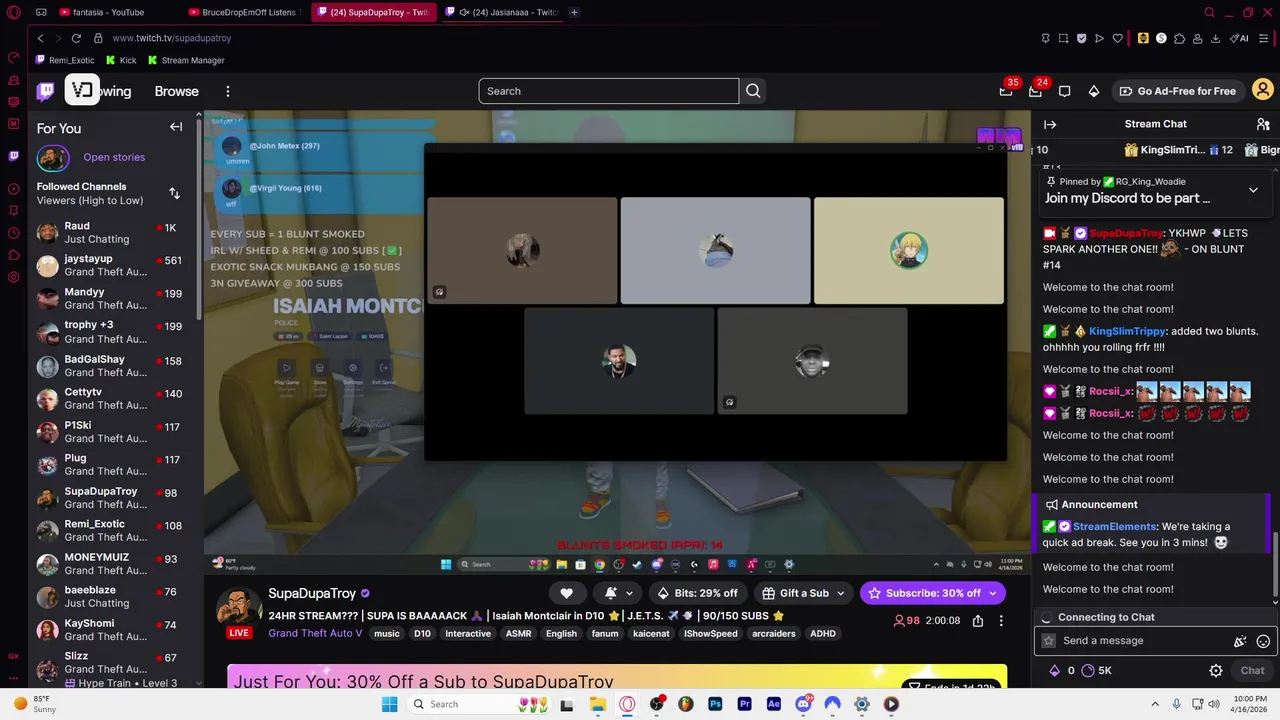Open the emote picker in chat input
The width and height of the screenshot is (1280, 720).
click(x=1263, y=641)
